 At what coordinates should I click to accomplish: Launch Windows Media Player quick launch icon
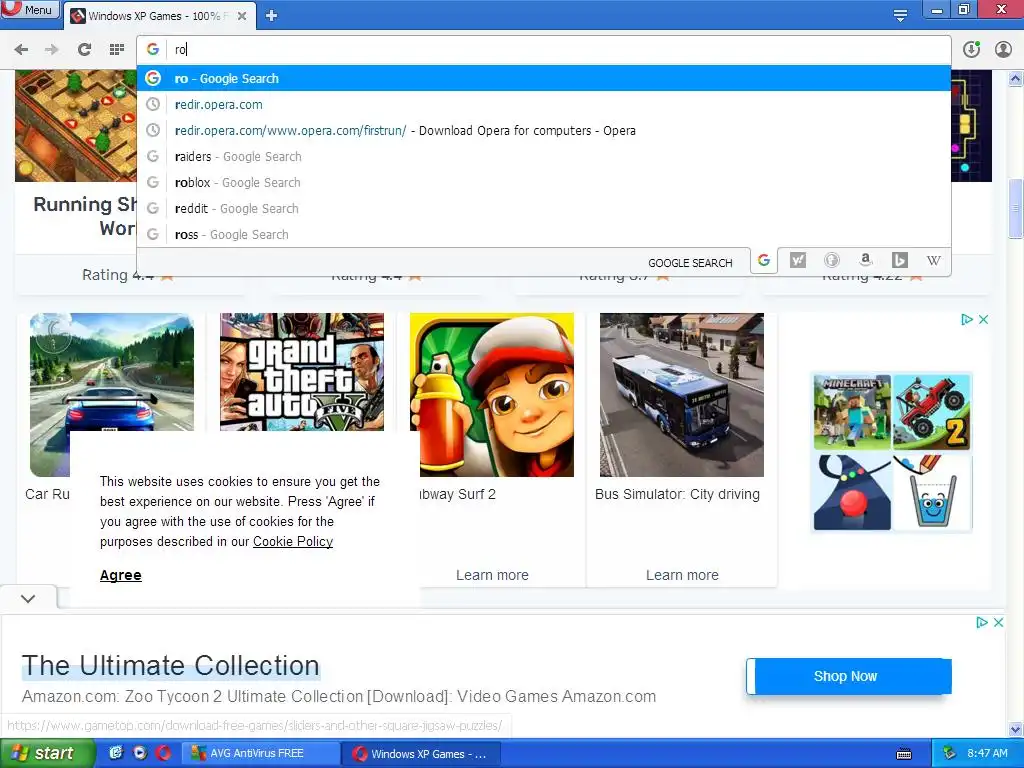pos(140,753)
